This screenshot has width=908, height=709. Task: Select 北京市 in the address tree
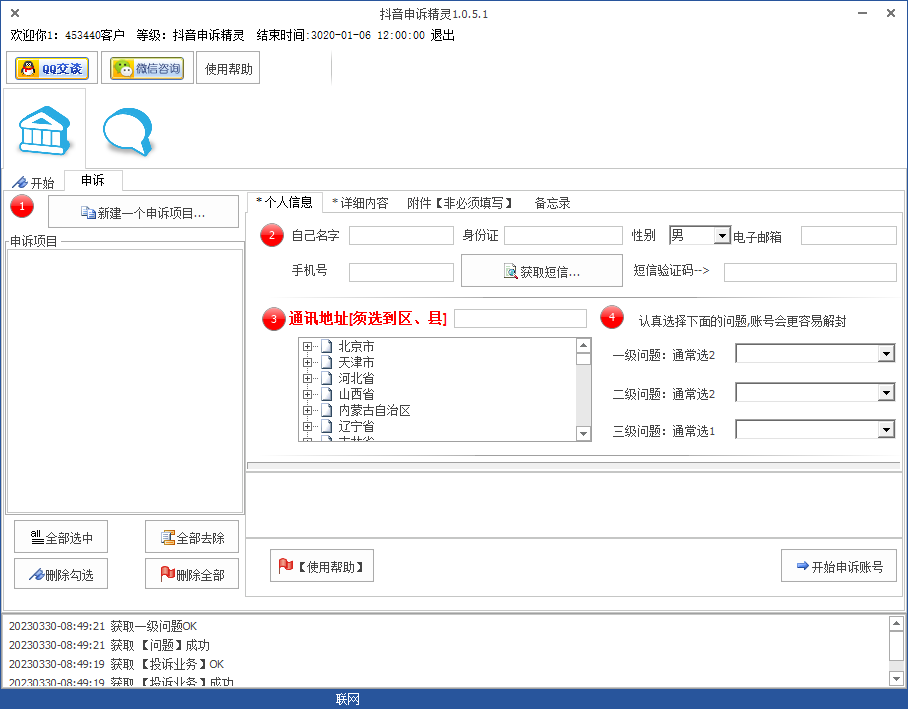click(x=356, y=346)
